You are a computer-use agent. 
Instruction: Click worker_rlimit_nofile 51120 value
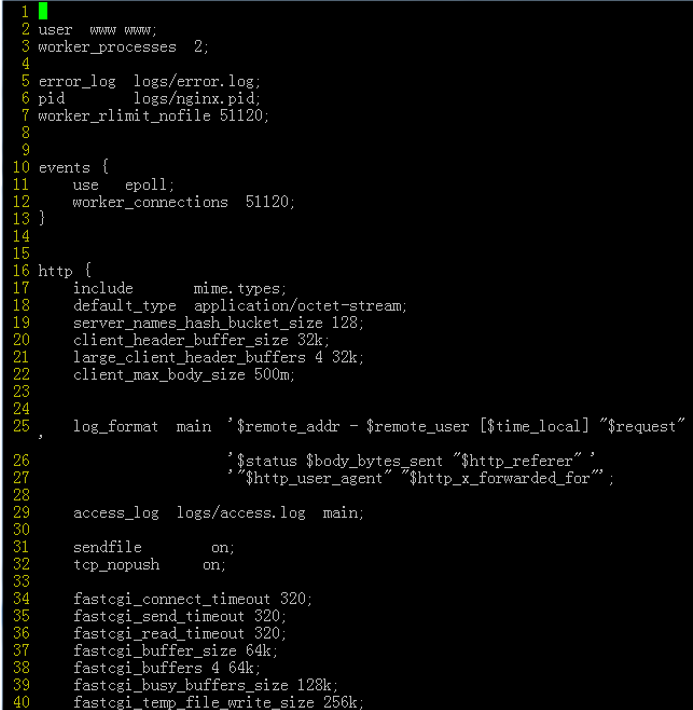tap(241, 115)
